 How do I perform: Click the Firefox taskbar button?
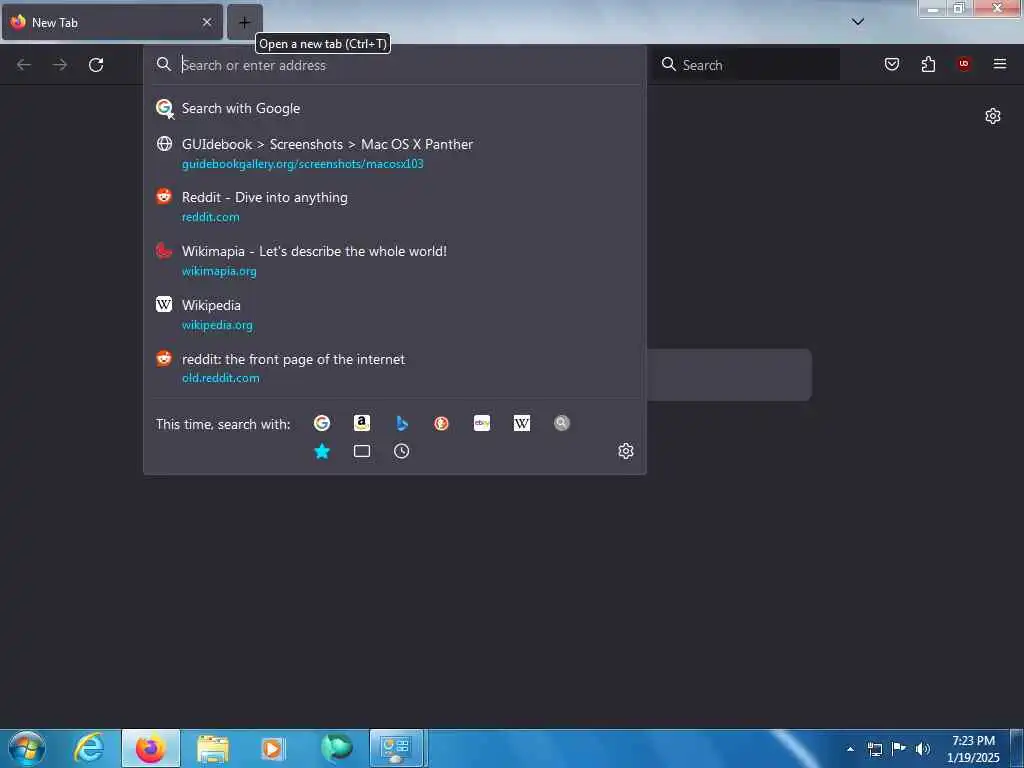(151, 748)
